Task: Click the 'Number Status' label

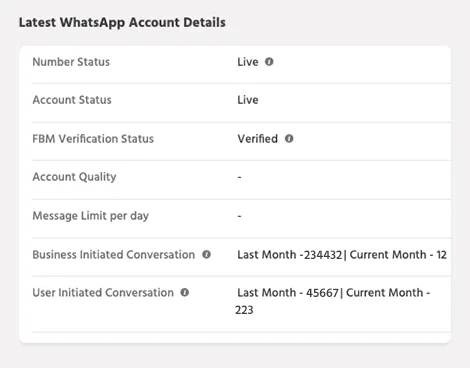Action: click(x=71, y=62)
